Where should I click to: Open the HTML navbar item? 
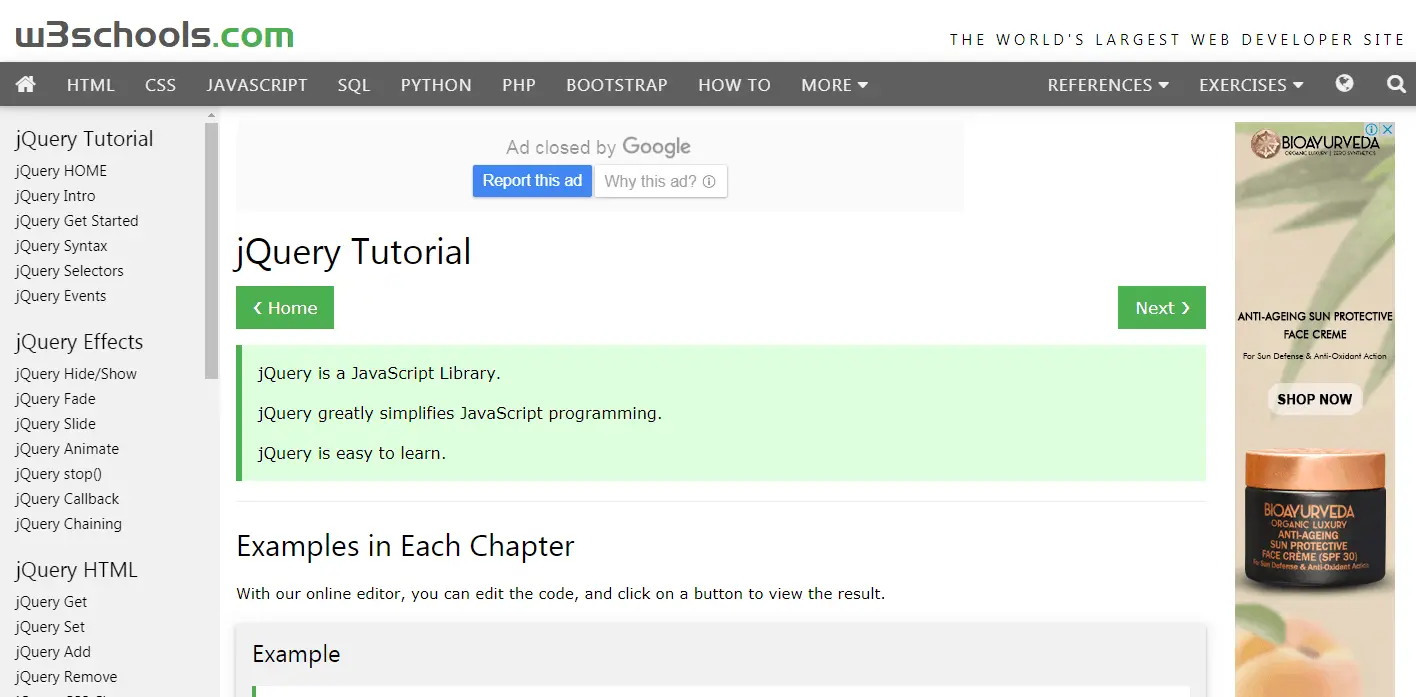point(91,85)
